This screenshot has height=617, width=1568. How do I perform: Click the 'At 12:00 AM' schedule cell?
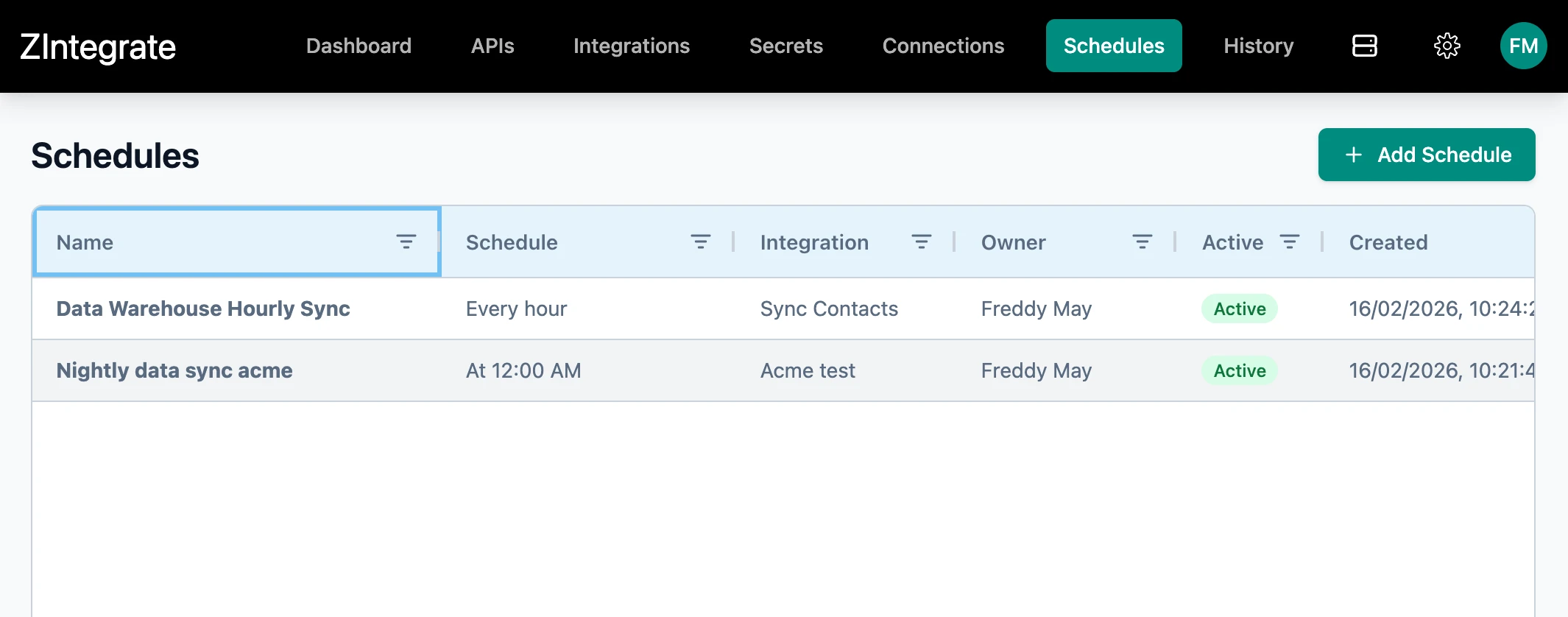(523, 370)
